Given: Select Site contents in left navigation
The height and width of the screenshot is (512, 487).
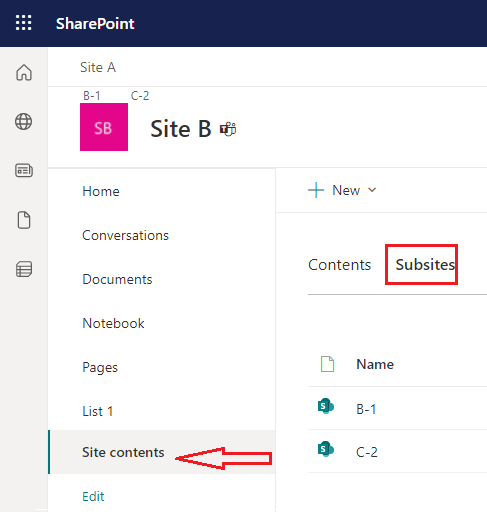Looking at the screenshot, I should 162,452.
